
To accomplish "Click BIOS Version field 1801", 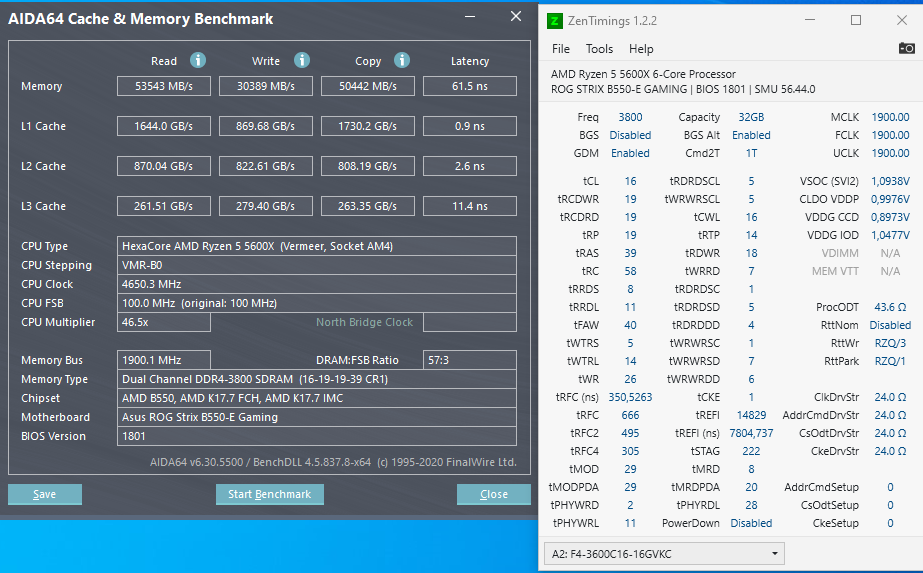I will pos(317,436).
